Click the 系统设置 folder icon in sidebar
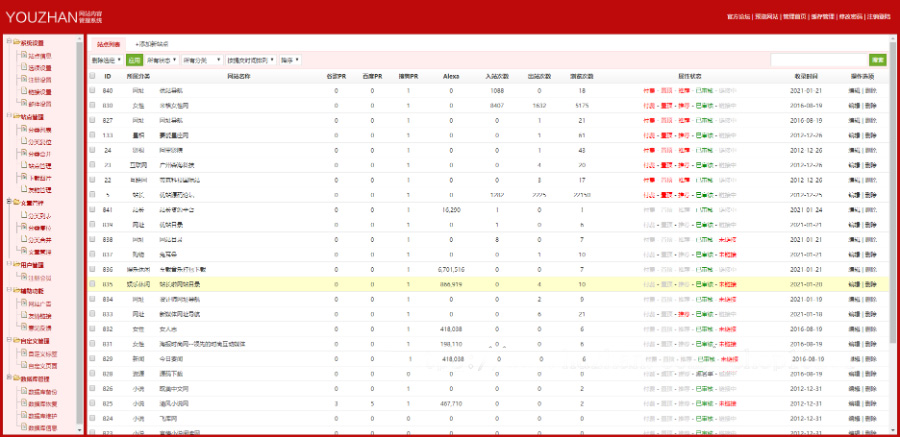 click(x=15, y=43)
